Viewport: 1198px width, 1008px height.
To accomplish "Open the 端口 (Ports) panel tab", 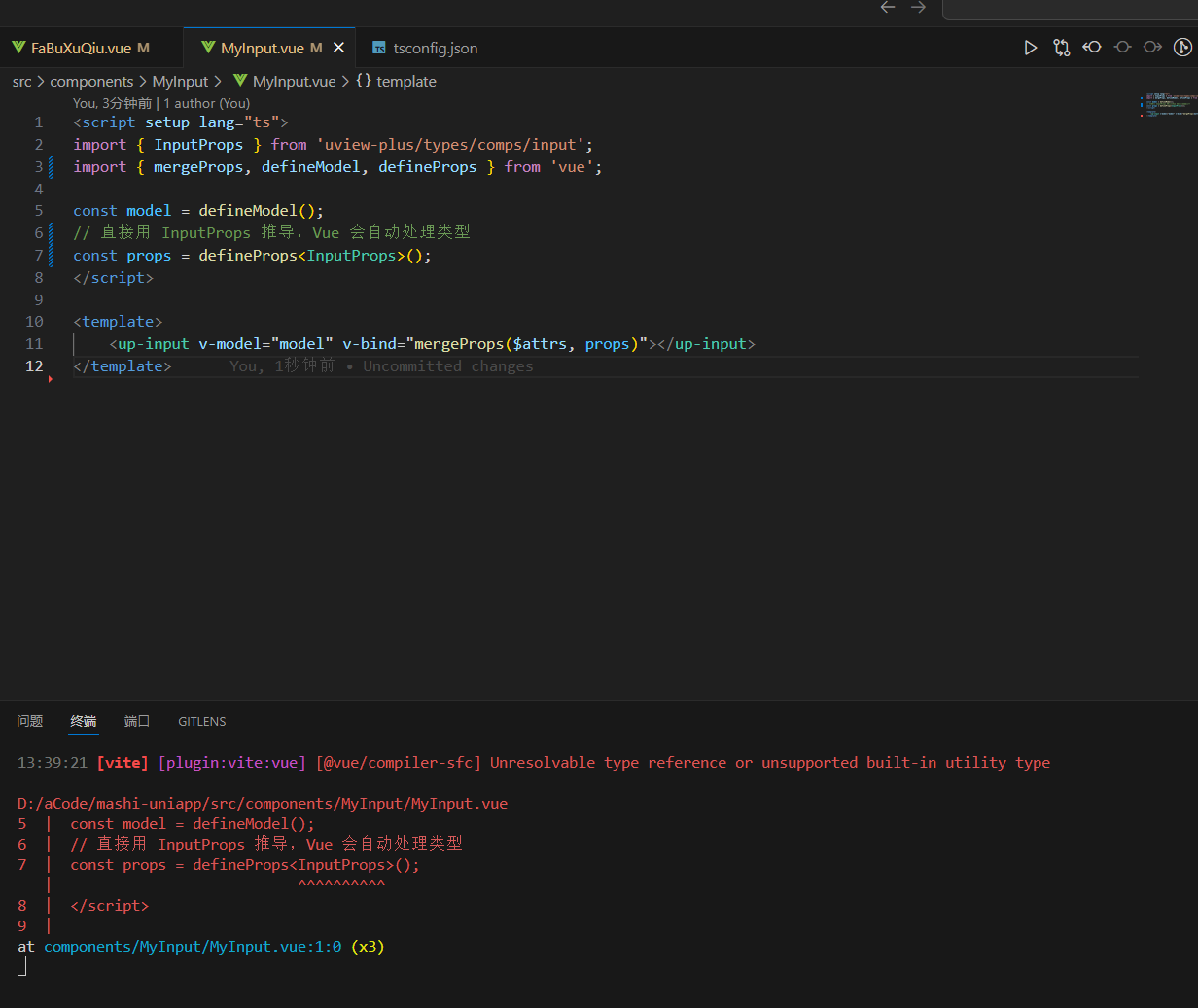I will [137, 721].
